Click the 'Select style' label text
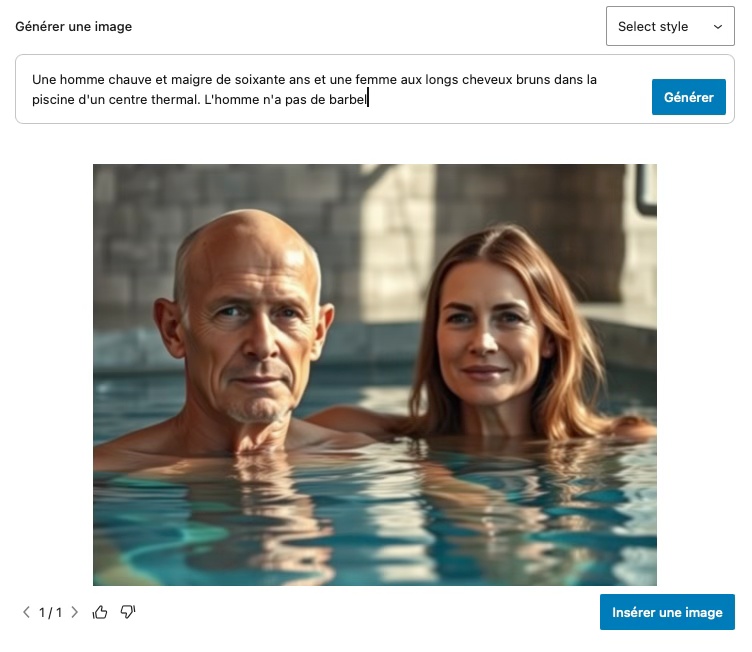The width and height of the screenshot is (752, 652). click(653, 27)
